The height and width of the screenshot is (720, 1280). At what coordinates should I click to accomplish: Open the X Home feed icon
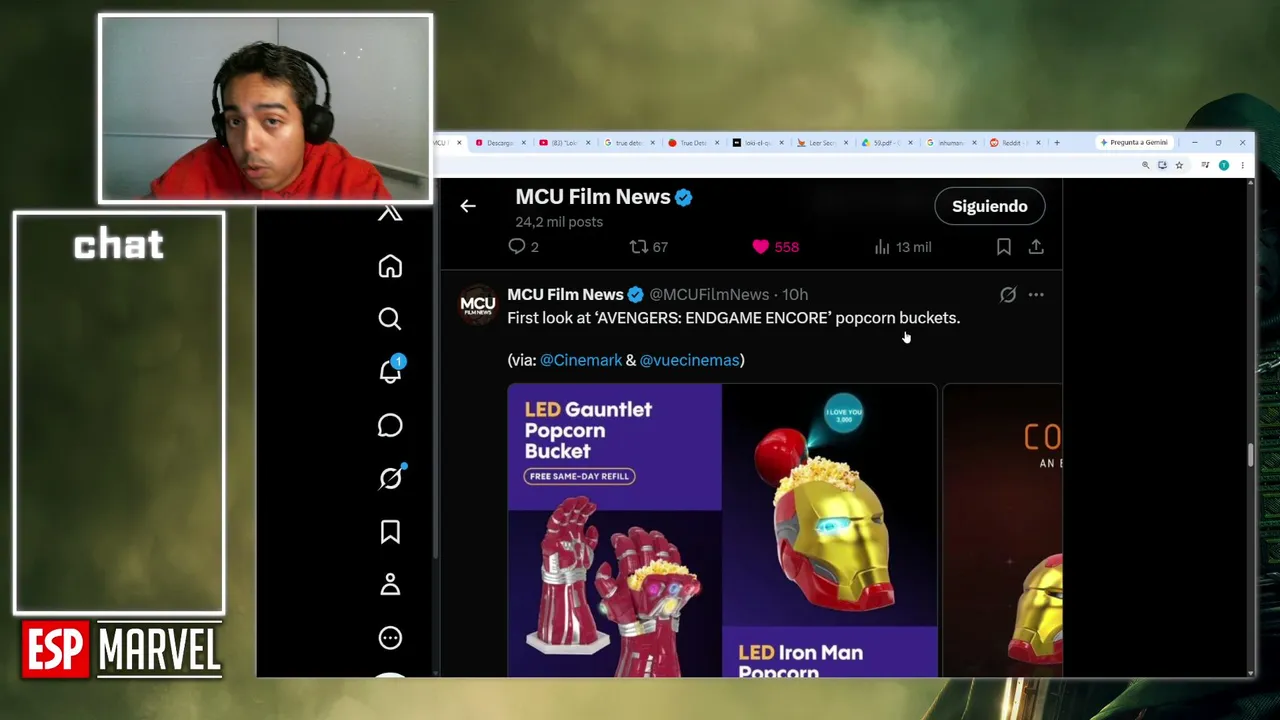point(390,266)
